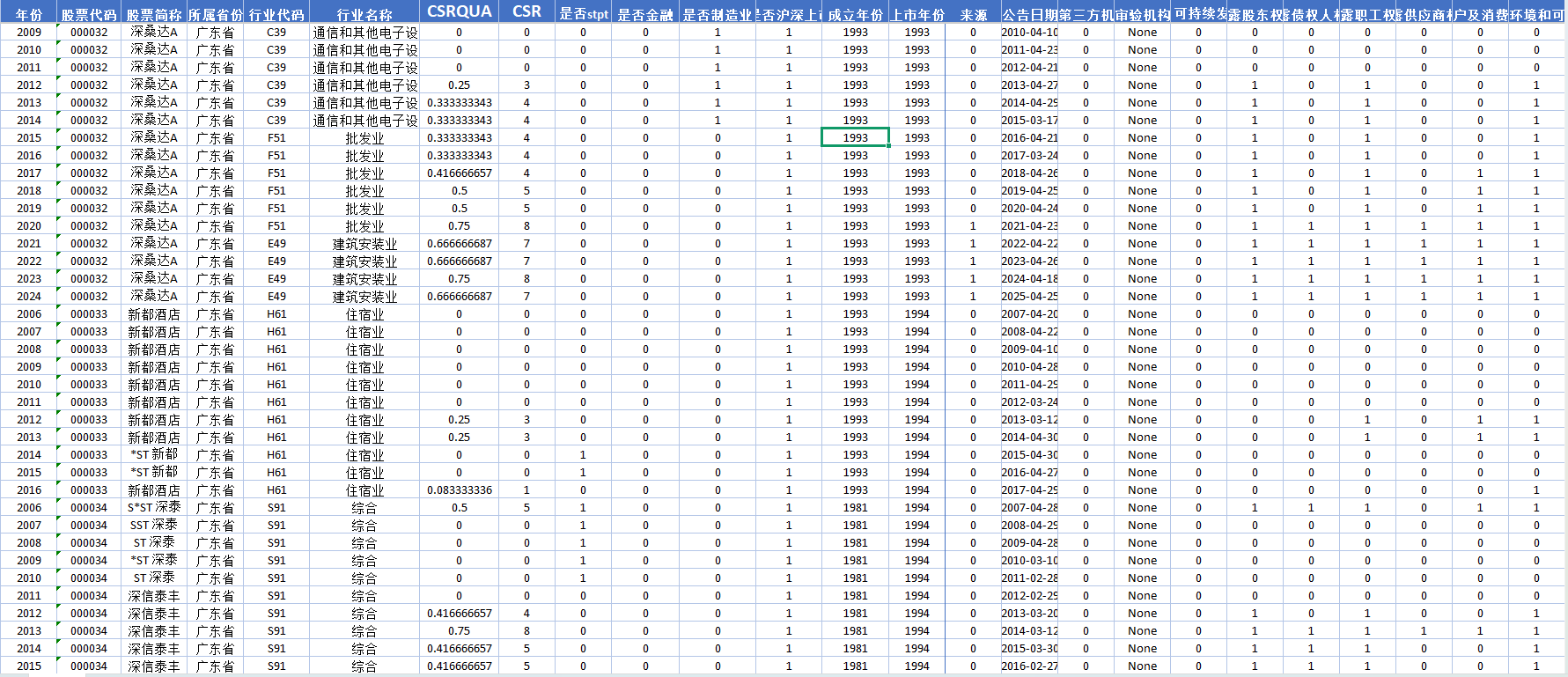Click 建筑安装业 in the 2024 row
The width and height of the screenshot is (1568, 677).
pos(364,296)
